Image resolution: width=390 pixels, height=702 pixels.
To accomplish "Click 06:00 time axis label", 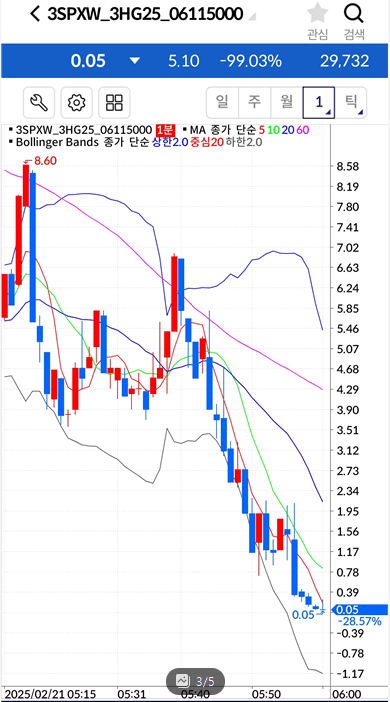I will 348,693.
